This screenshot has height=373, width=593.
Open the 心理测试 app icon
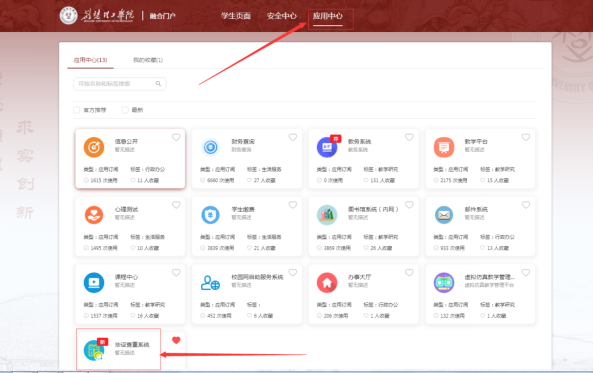[94, 215]
